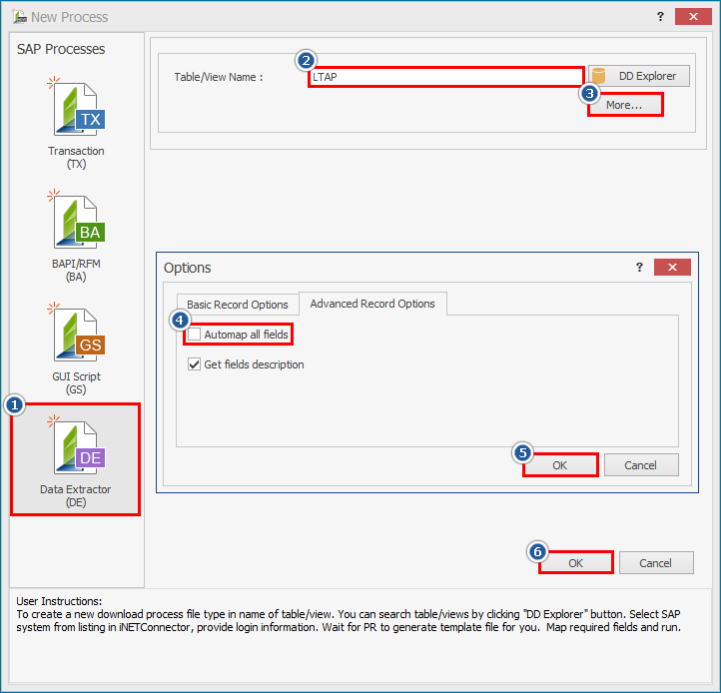Open the DD Explorer database button
The height and width of the screenshot is (693, 721).
click(640, 76)
